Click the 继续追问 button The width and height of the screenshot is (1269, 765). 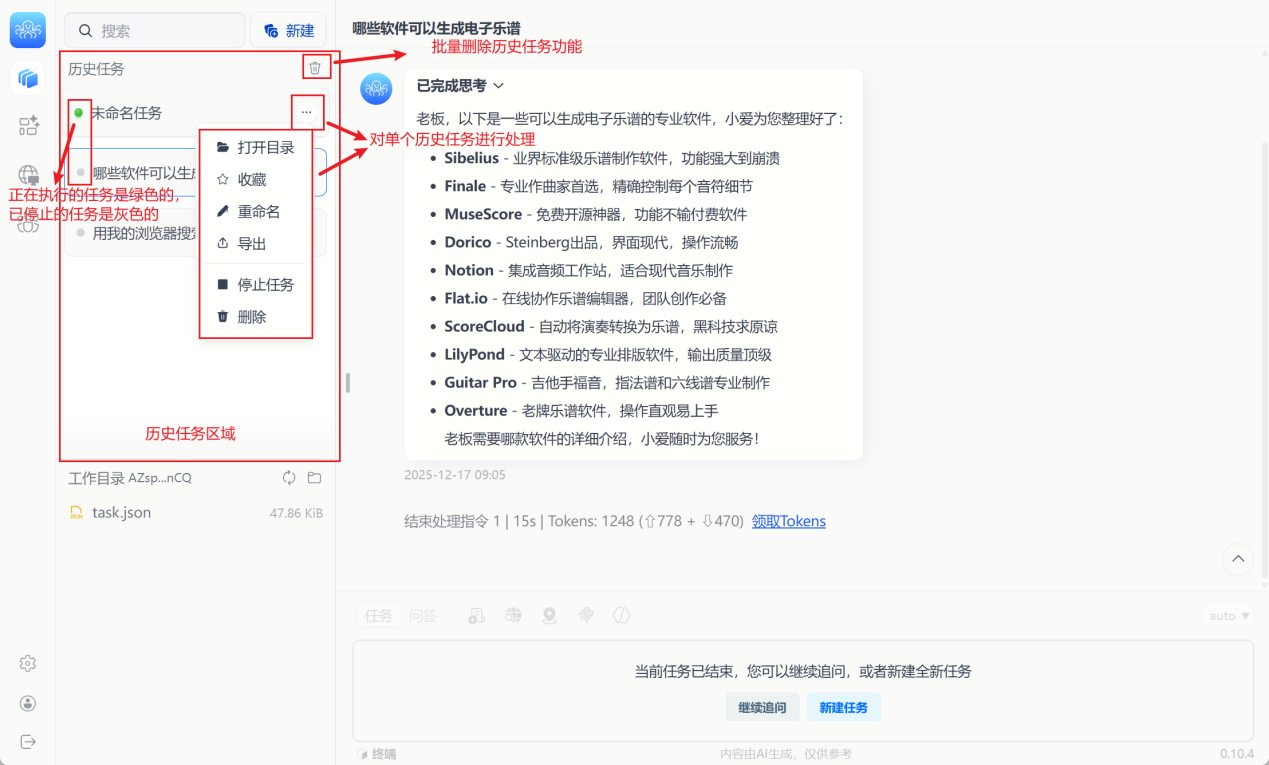tap(762, 708)
